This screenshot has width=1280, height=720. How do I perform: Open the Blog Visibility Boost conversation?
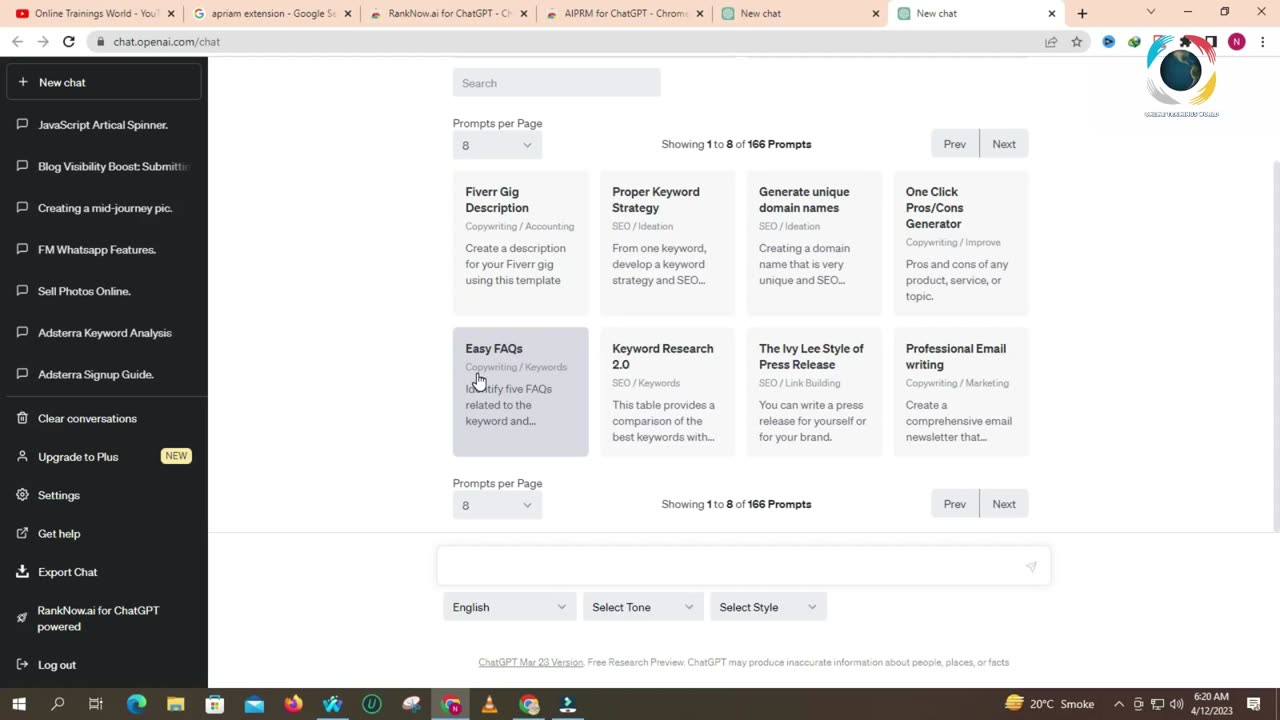click(104, 166)
